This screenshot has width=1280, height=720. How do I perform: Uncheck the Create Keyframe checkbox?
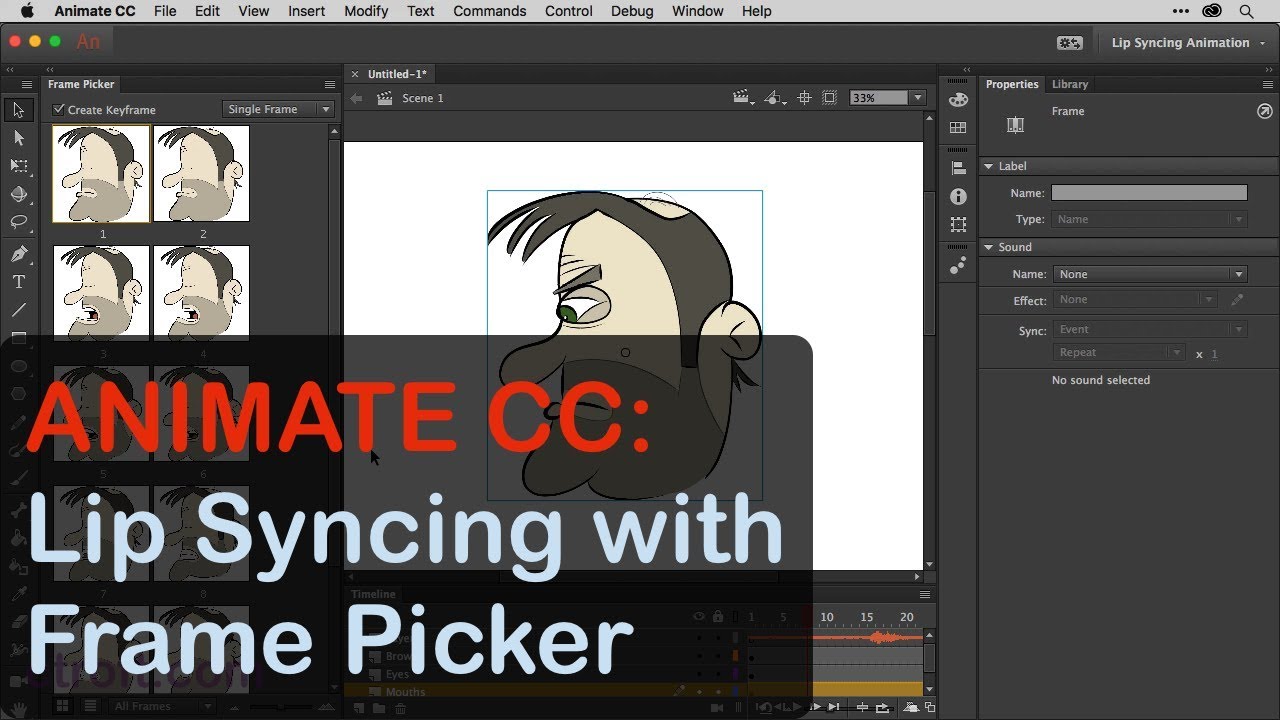(x=59, y=109)
